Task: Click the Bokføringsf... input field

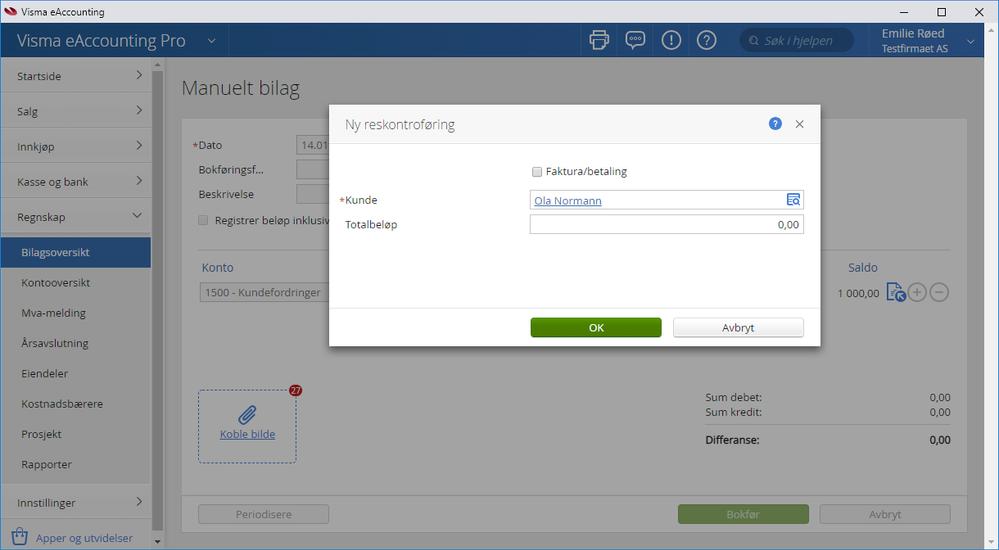Action: (x=313, y=170)
